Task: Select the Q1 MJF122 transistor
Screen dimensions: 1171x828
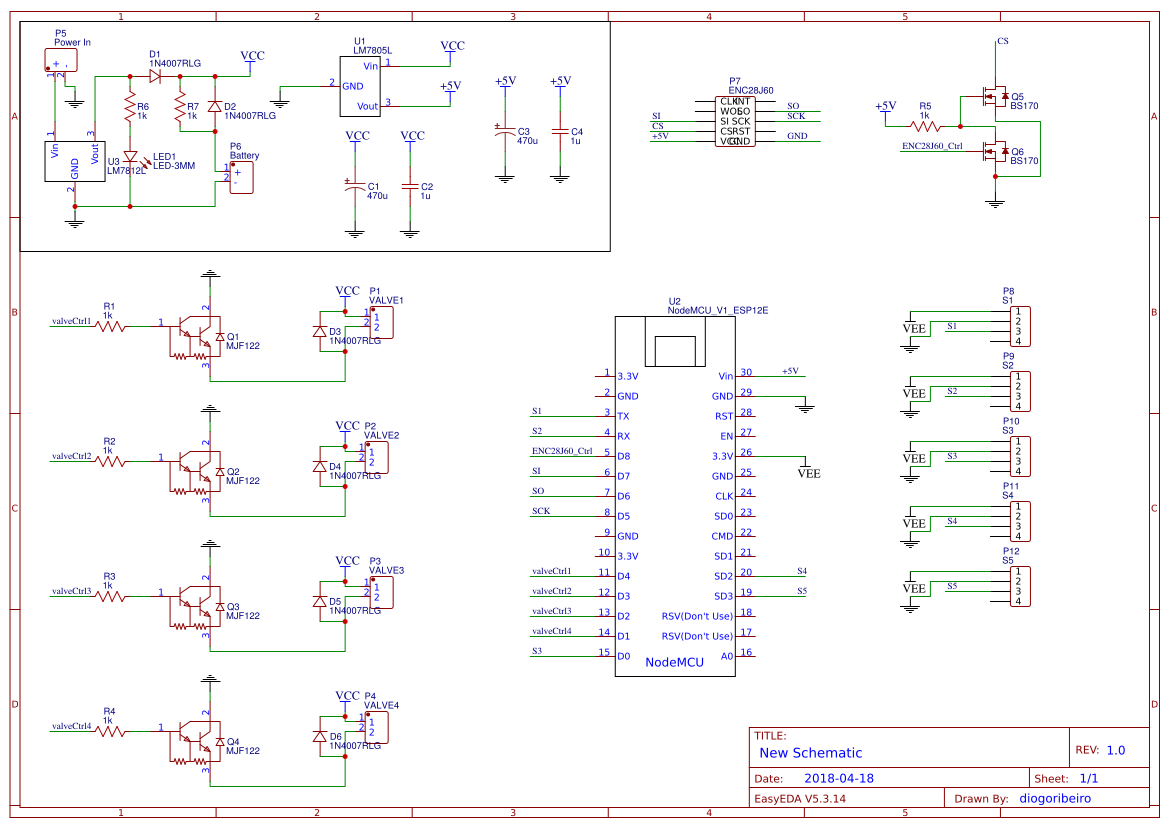Action: tap(196, 337)
